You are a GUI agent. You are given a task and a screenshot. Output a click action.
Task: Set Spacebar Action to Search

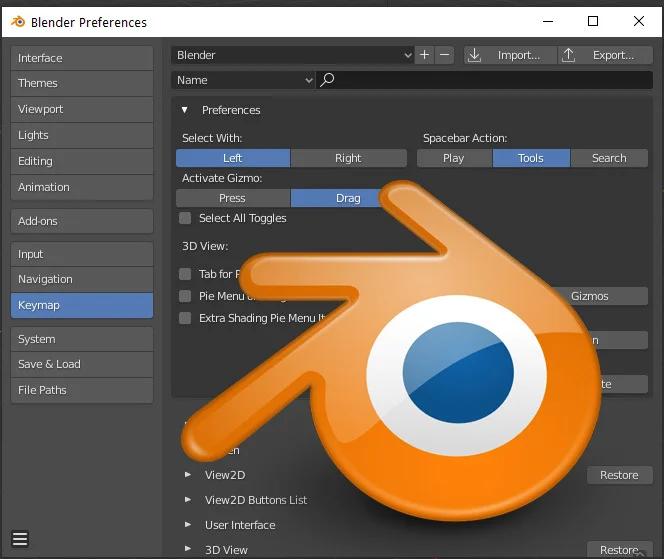click(609, 158)
